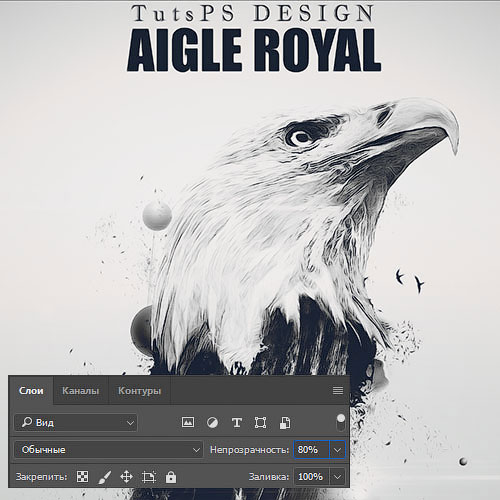The width and height of the screenshot is (500, 500).
Task: Filter for shape layers icon
Action: (x=260, y=423)
